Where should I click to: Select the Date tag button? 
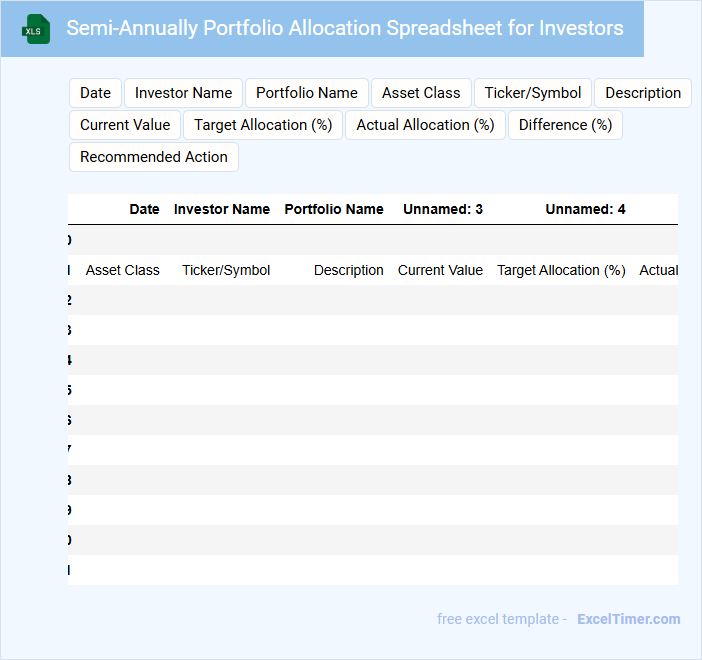click(95, 93)
